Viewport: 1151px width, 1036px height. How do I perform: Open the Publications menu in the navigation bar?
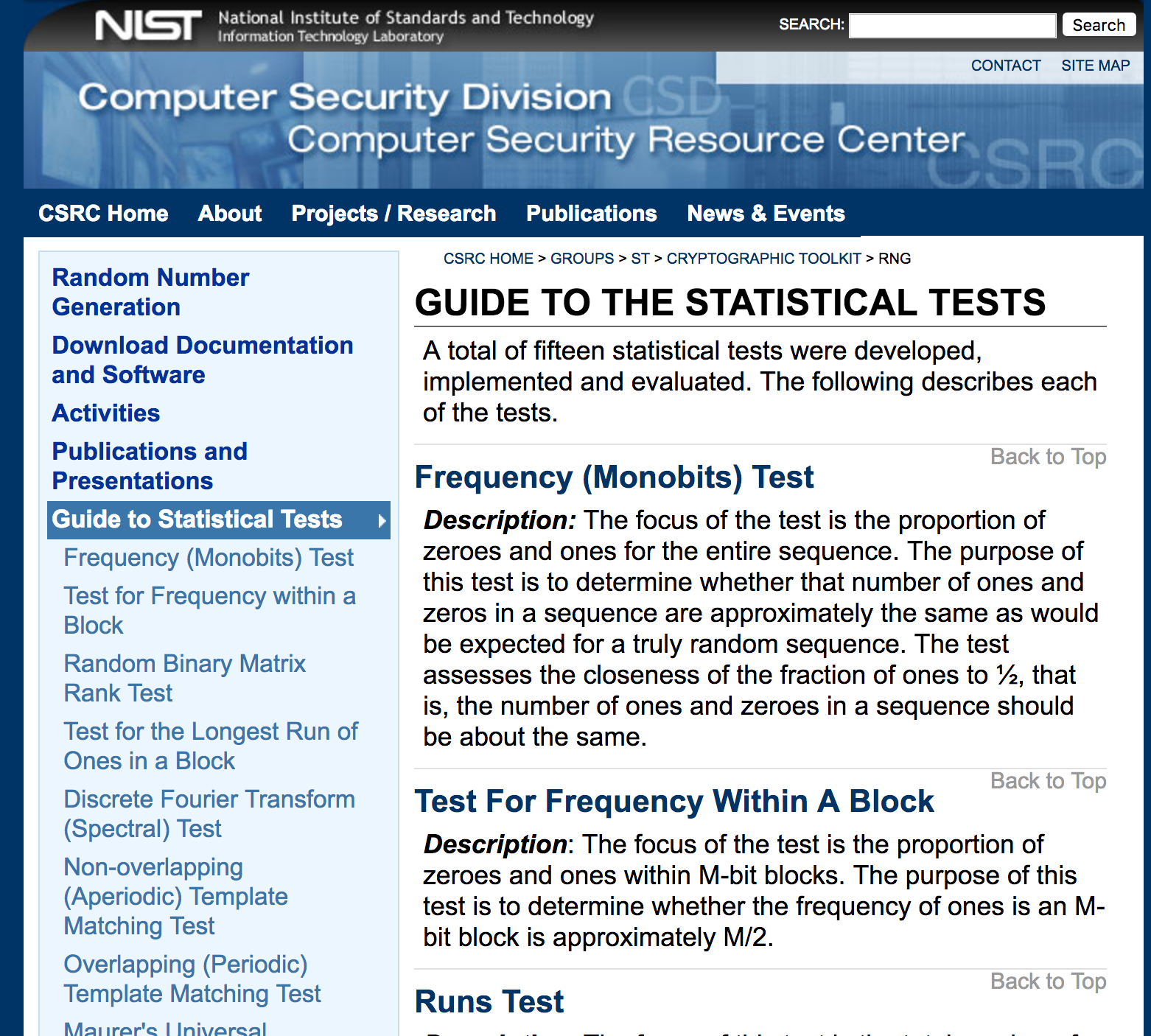pos(591,214)
